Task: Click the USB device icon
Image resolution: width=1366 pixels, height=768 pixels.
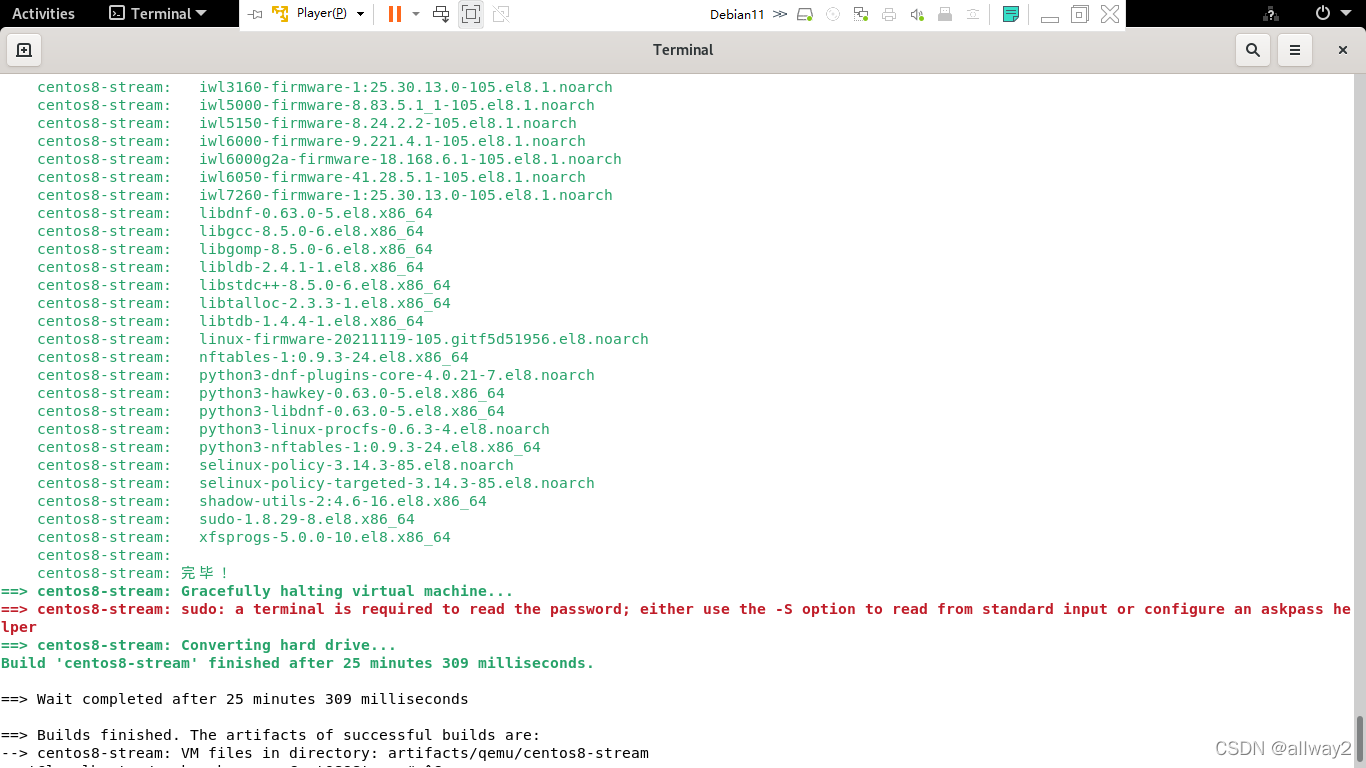Action: point(945,14)
